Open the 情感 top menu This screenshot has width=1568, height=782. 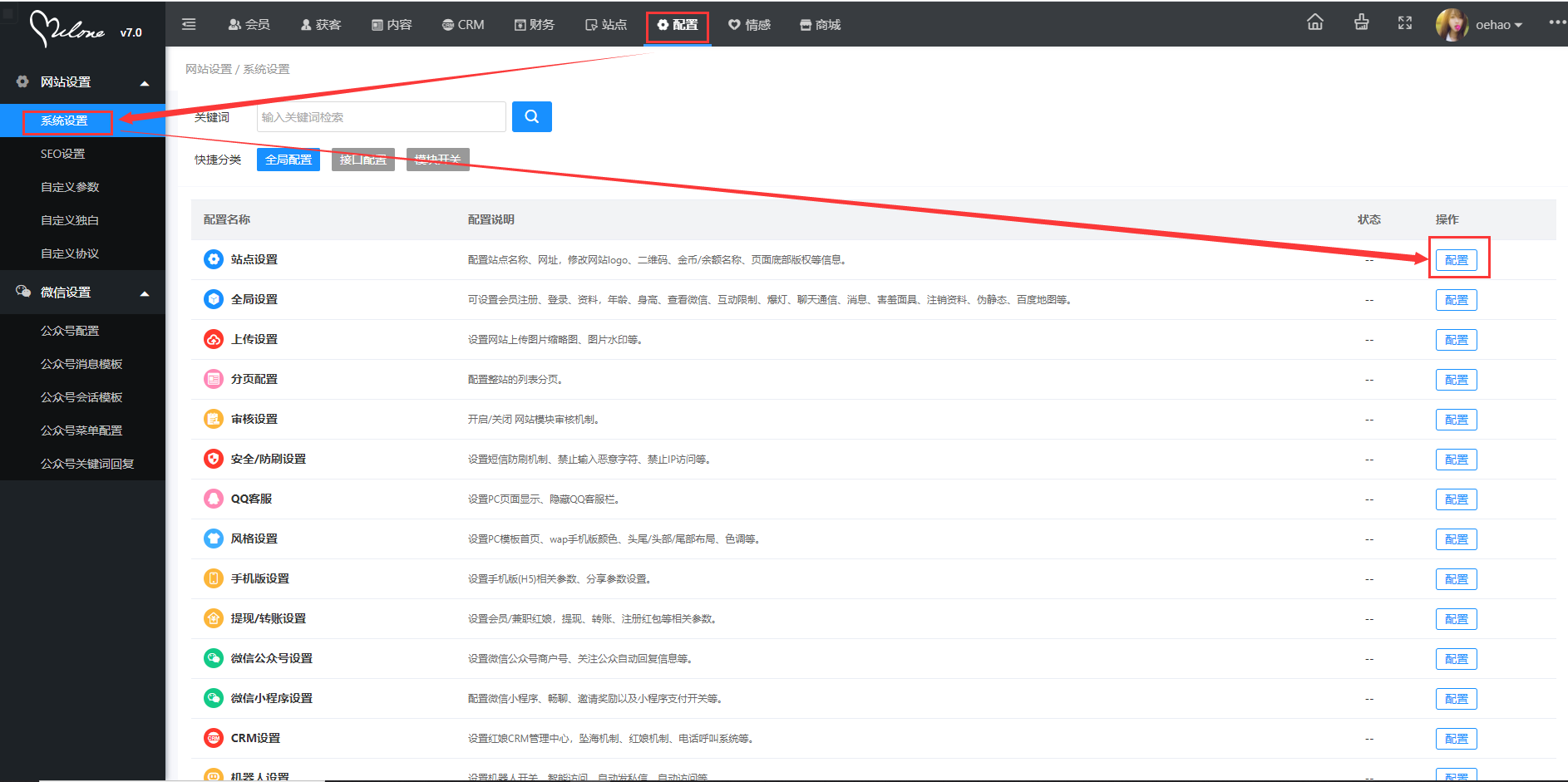point(749,25)
